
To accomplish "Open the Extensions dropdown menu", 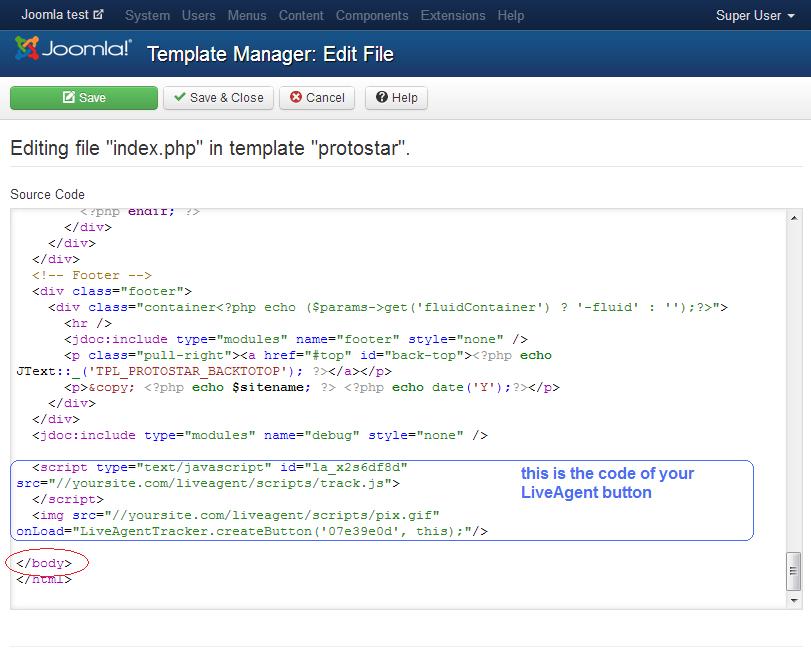I will (x=452, y=15).
